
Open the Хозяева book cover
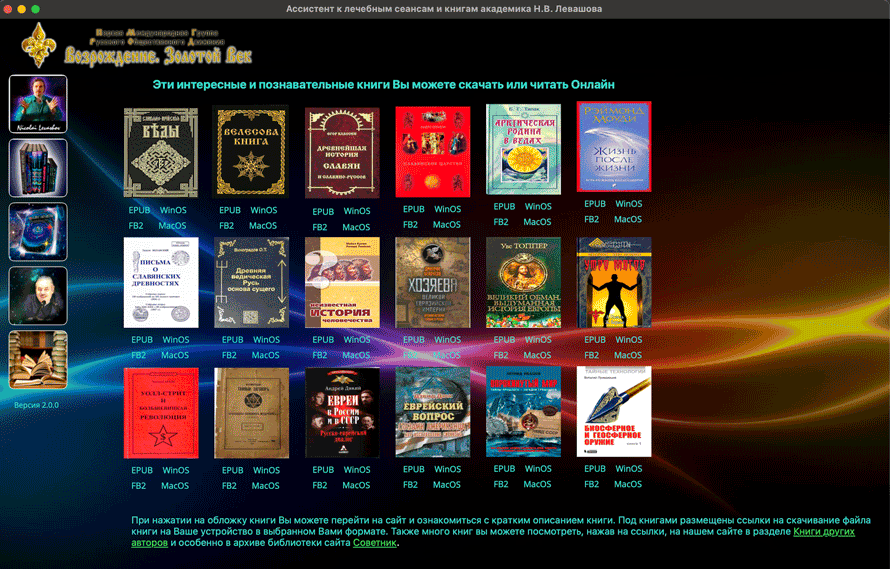(433, 282)
